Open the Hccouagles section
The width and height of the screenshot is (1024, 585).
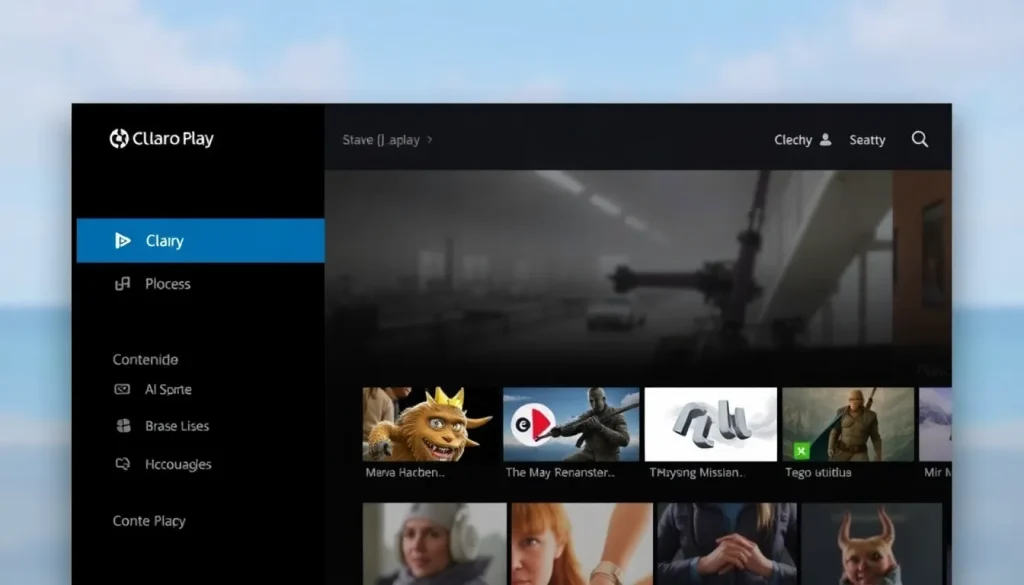click(178, 465)
